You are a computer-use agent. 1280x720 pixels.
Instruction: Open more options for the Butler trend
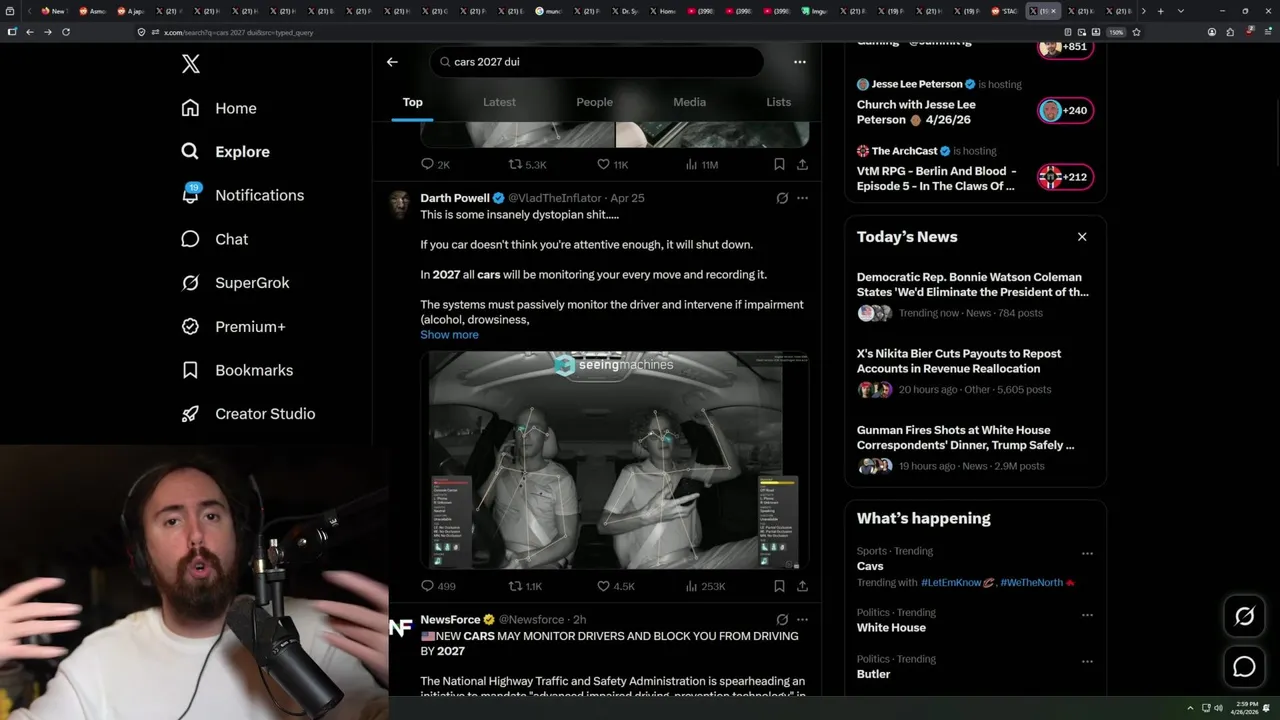click(1087, 661)
